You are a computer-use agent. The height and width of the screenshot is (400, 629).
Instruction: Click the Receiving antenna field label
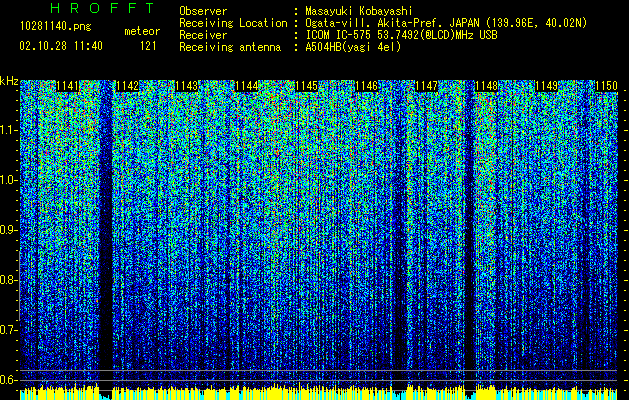pos(230,47)
